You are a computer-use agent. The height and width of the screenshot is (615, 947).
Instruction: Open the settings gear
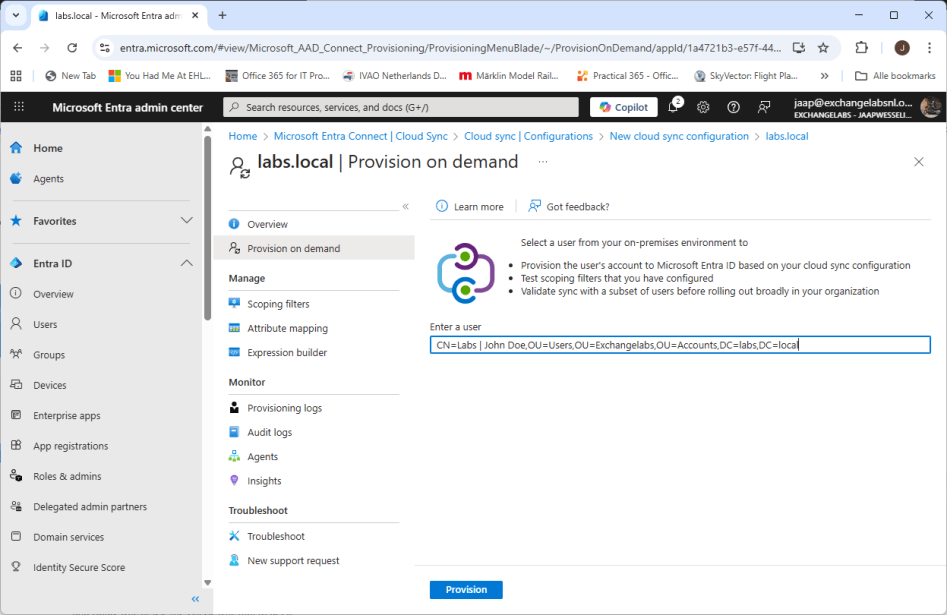pos(702,106)
